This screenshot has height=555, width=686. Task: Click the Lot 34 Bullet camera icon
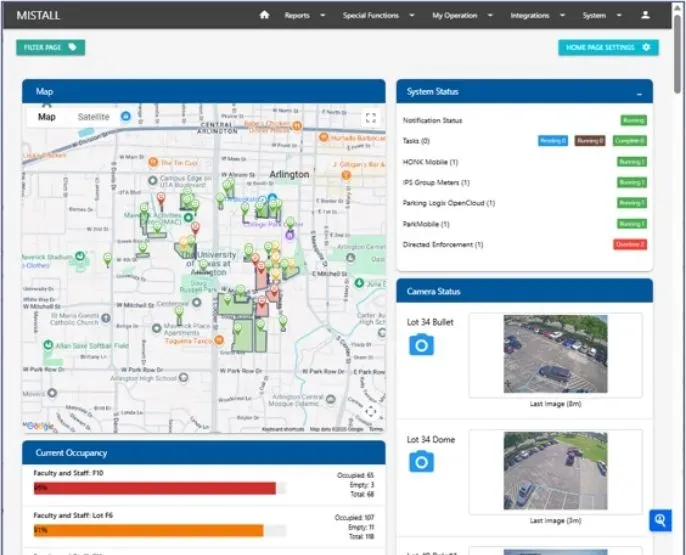click(x=421, y=345)
